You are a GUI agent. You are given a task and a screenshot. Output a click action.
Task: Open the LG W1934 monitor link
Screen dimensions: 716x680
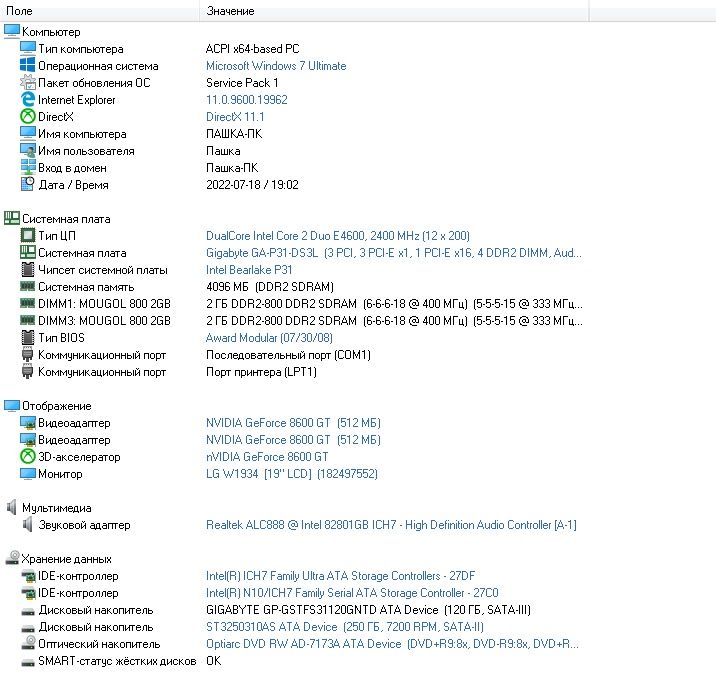[x=292, y=474]
